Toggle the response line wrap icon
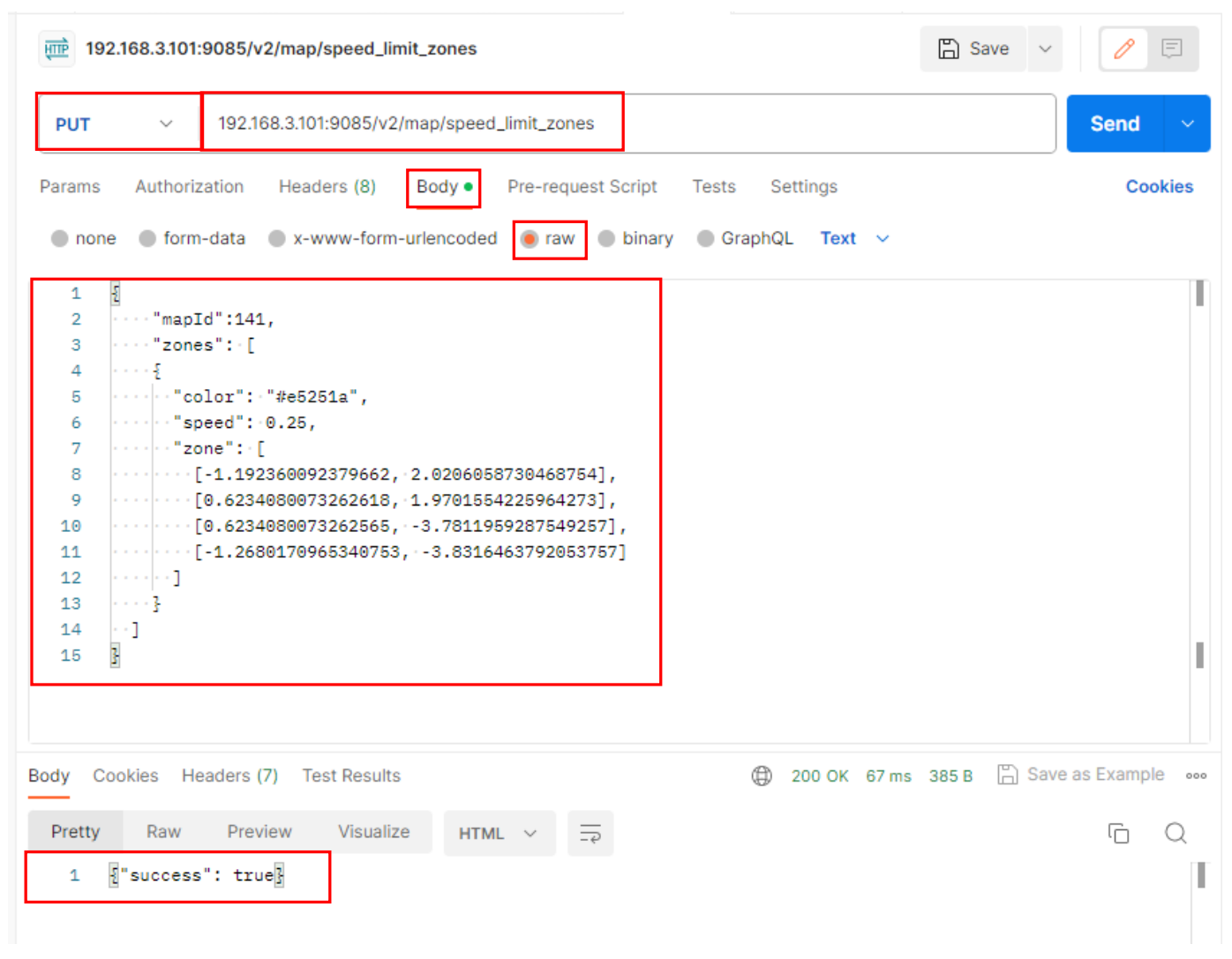1232x959 pixels. [x=590, y=833]
